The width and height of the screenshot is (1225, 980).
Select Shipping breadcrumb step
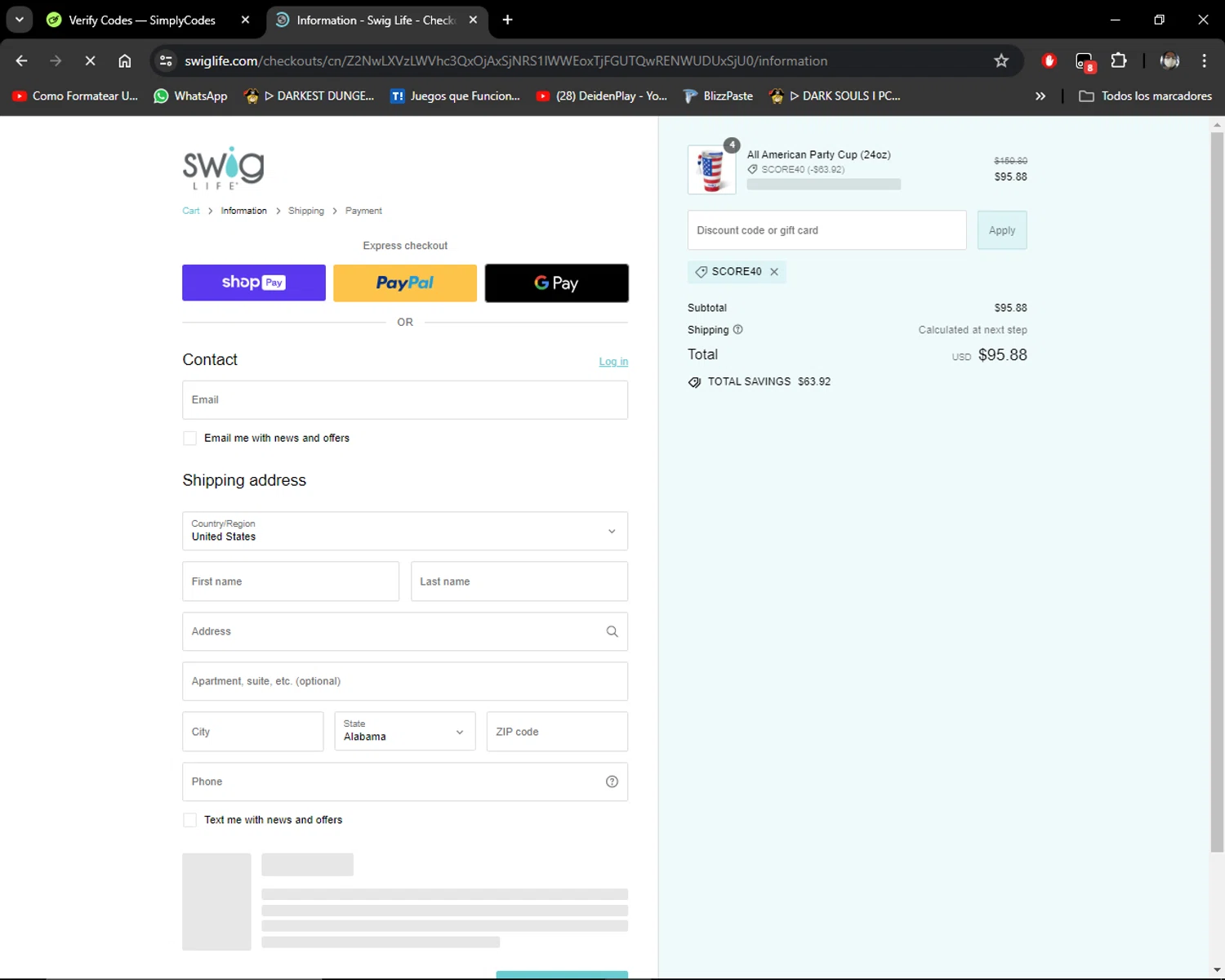pos(306,211)
